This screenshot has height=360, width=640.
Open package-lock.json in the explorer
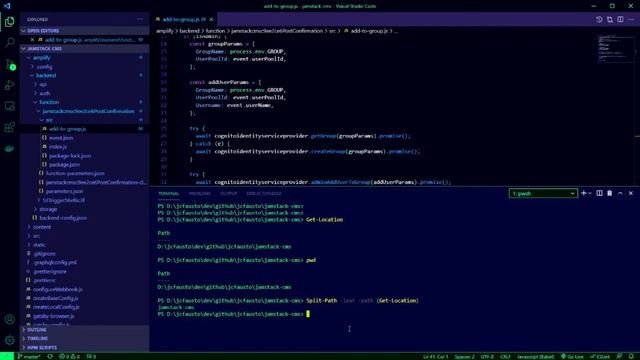pyautogui.click(x=84, y=156)
